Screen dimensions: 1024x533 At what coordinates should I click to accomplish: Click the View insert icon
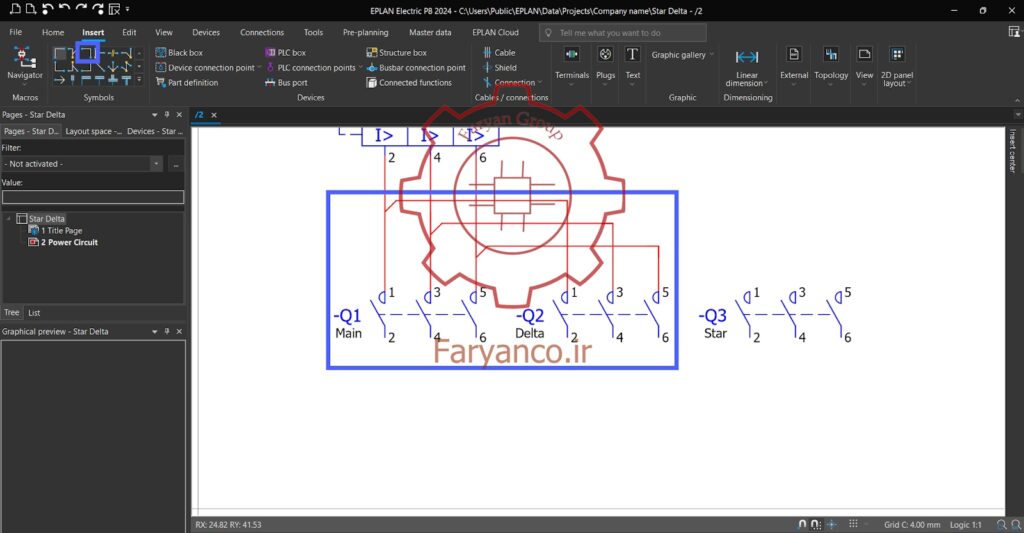(x=864, y=55)
